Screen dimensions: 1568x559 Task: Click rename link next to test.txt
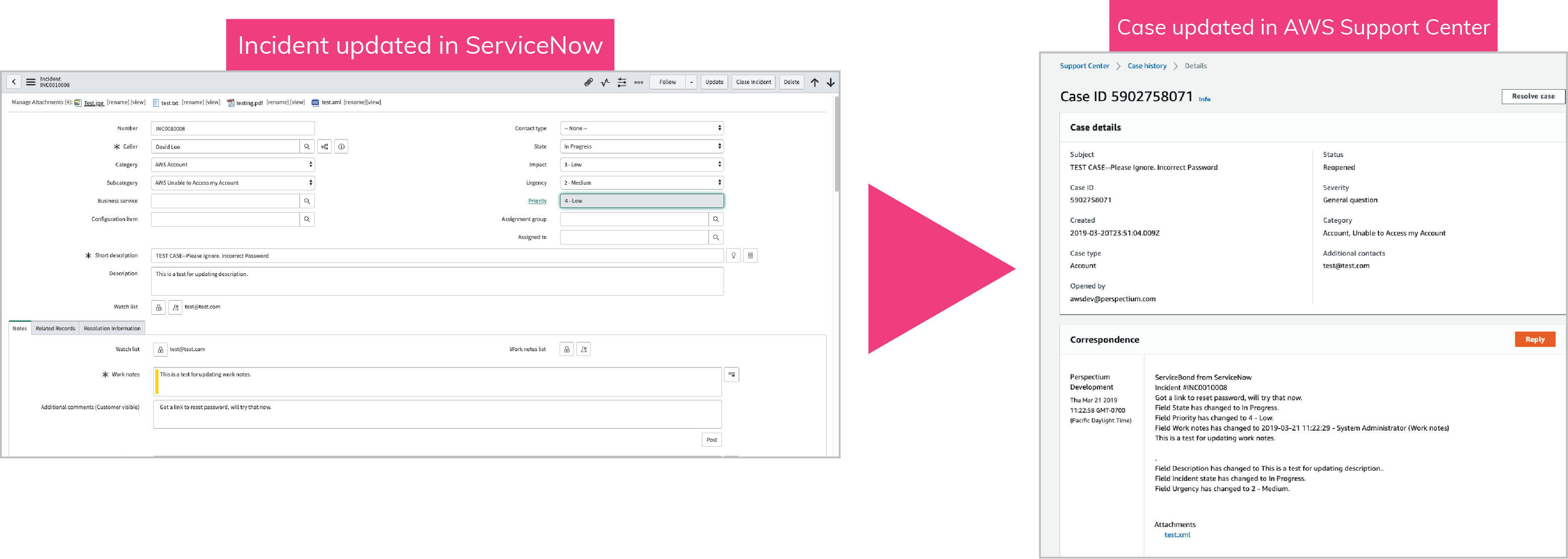coord(193,102)
